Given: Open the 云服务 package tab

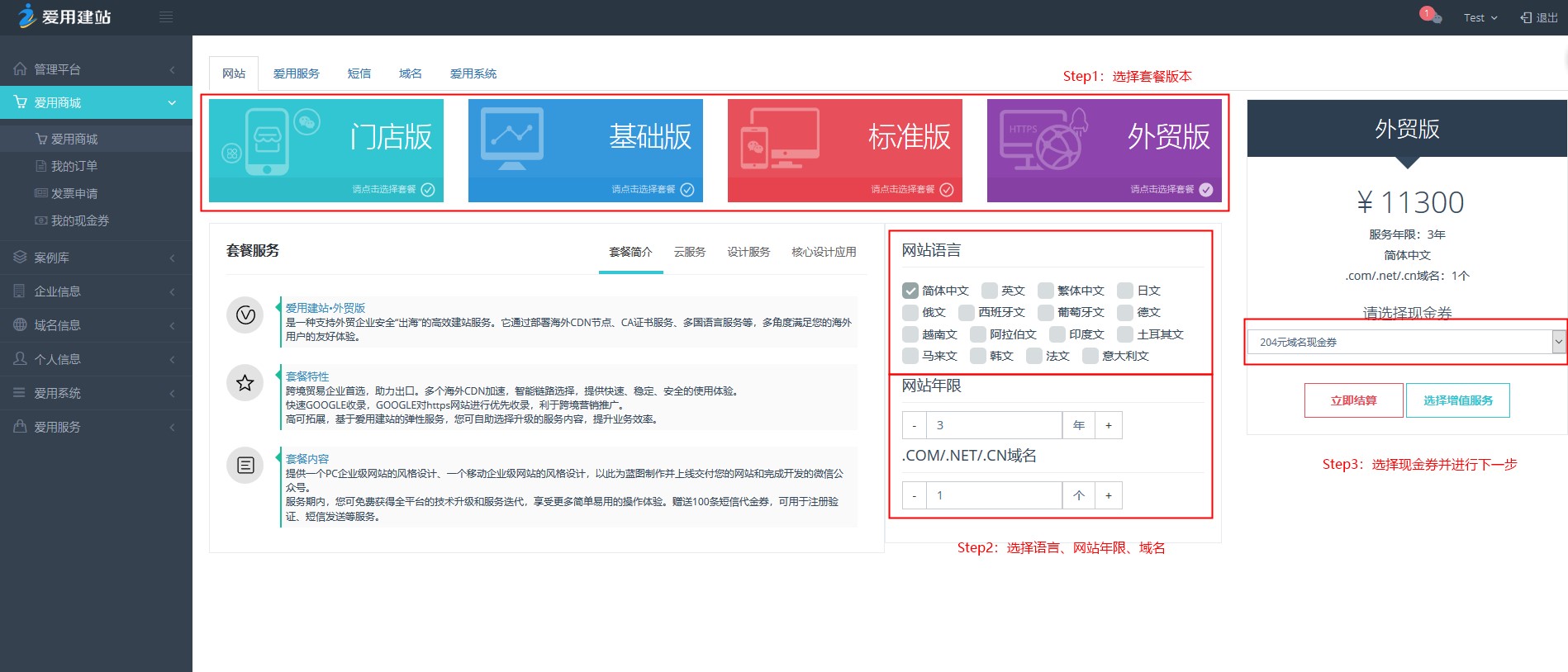Looking at the screenshot, I should 690,252.
